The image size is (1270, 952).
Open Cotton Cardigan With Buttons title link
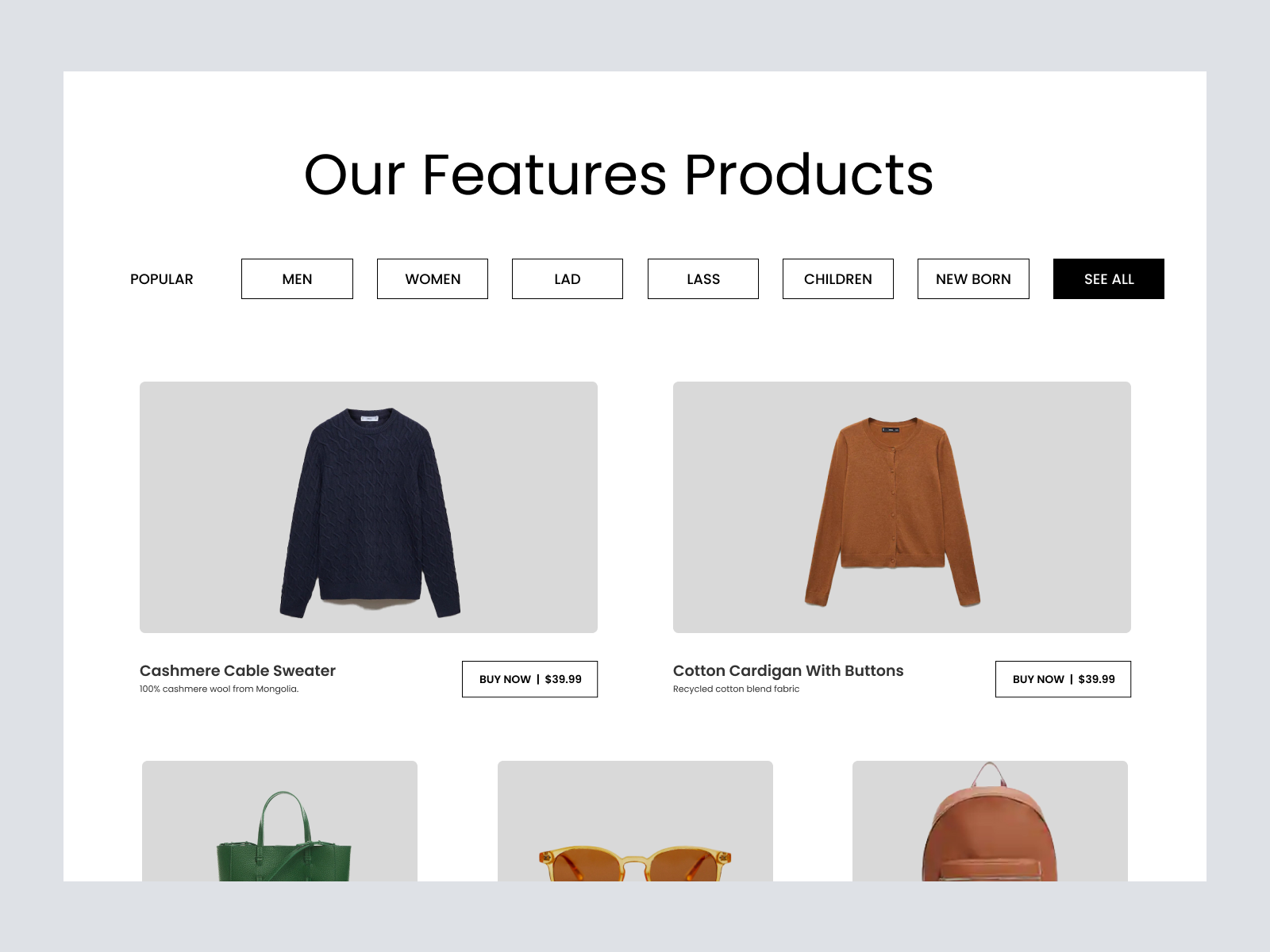788,670
